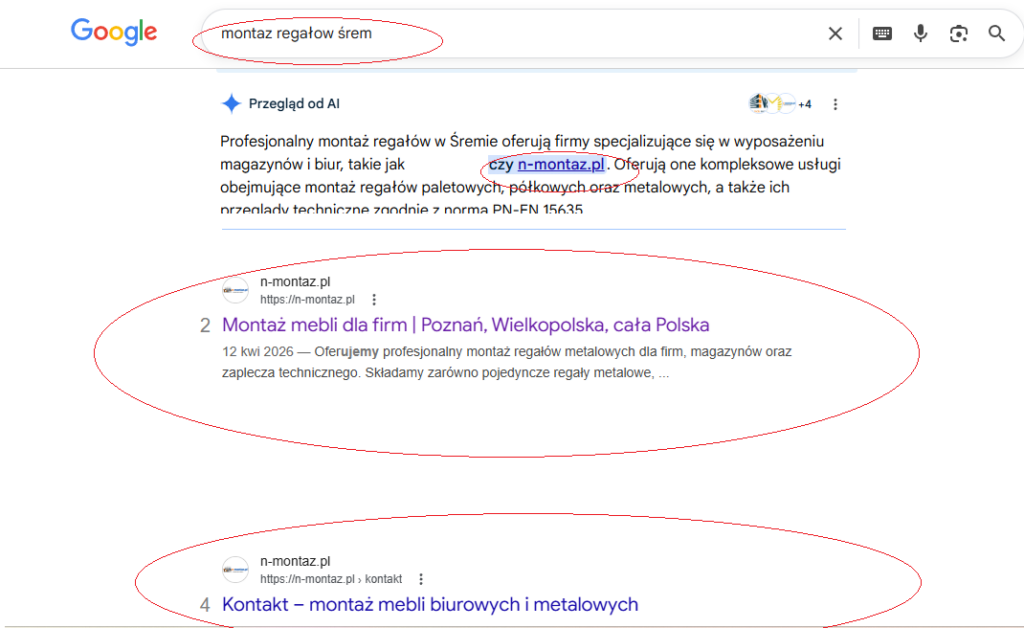Click the Przegląd od AI heading

point(294,104)
